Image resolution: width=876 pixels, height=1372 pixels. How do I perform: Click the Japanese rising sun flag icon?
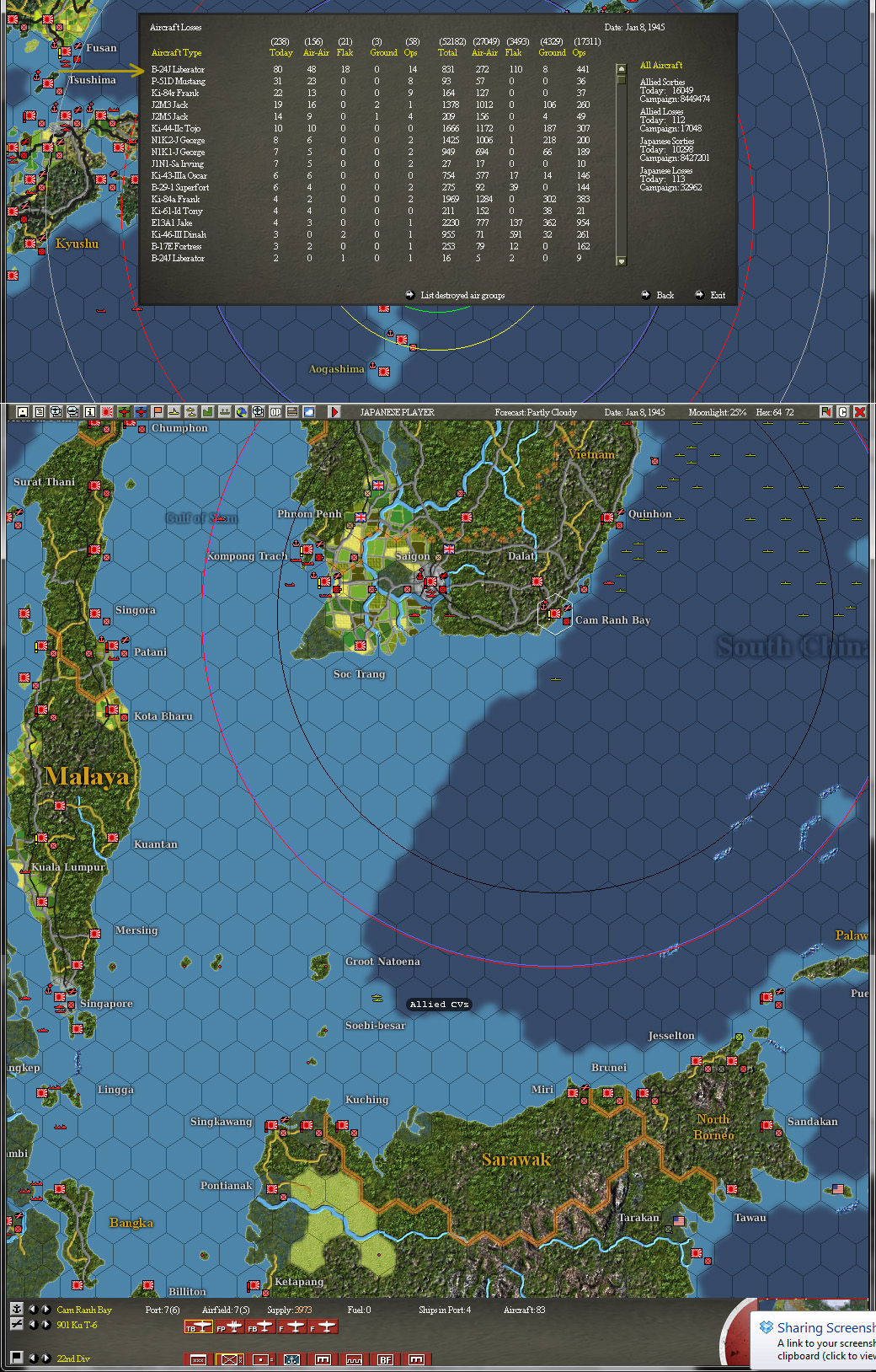pyautogui.click(x=107, y=412)
